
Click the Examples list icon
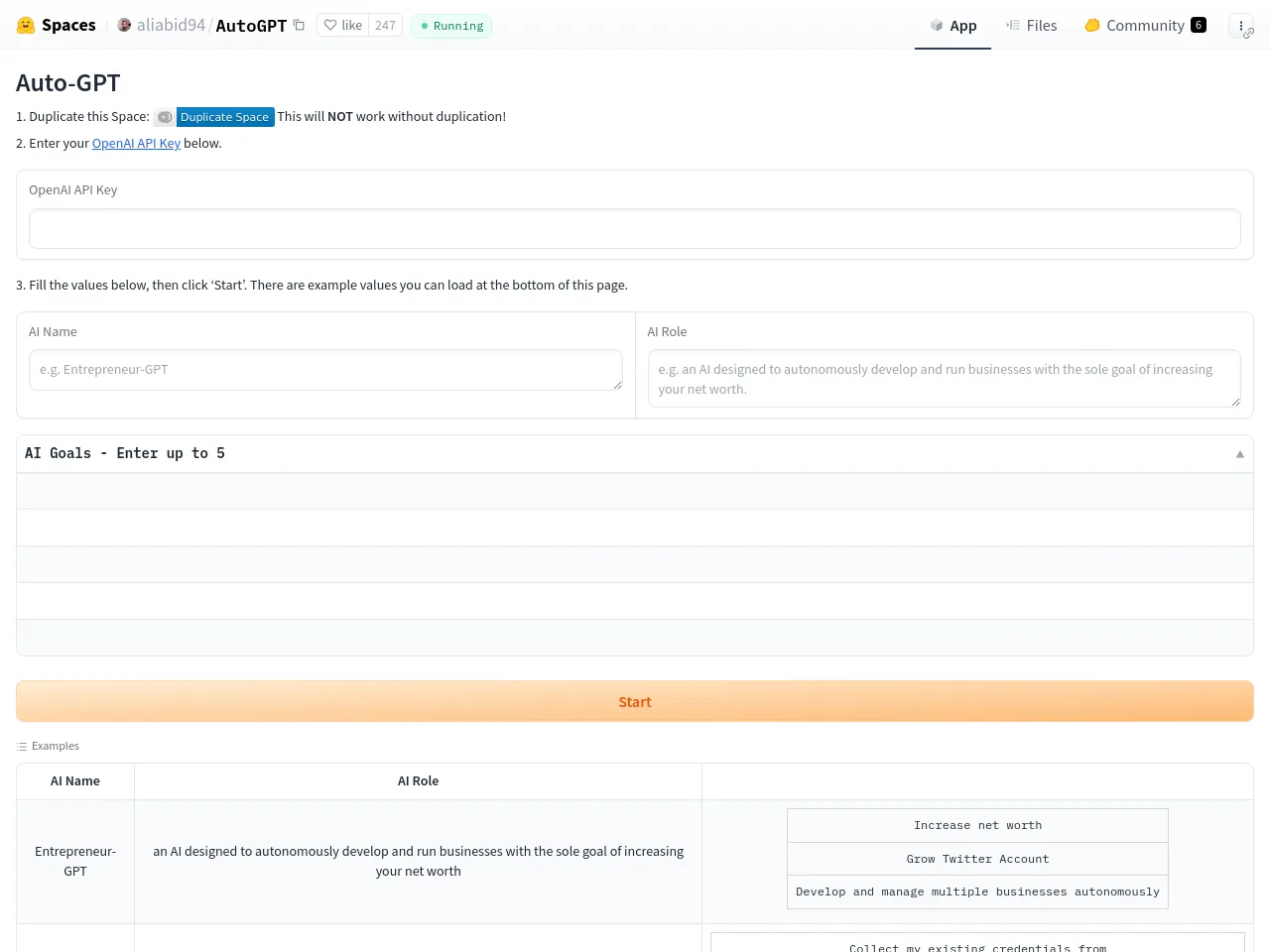pos(22,747)
